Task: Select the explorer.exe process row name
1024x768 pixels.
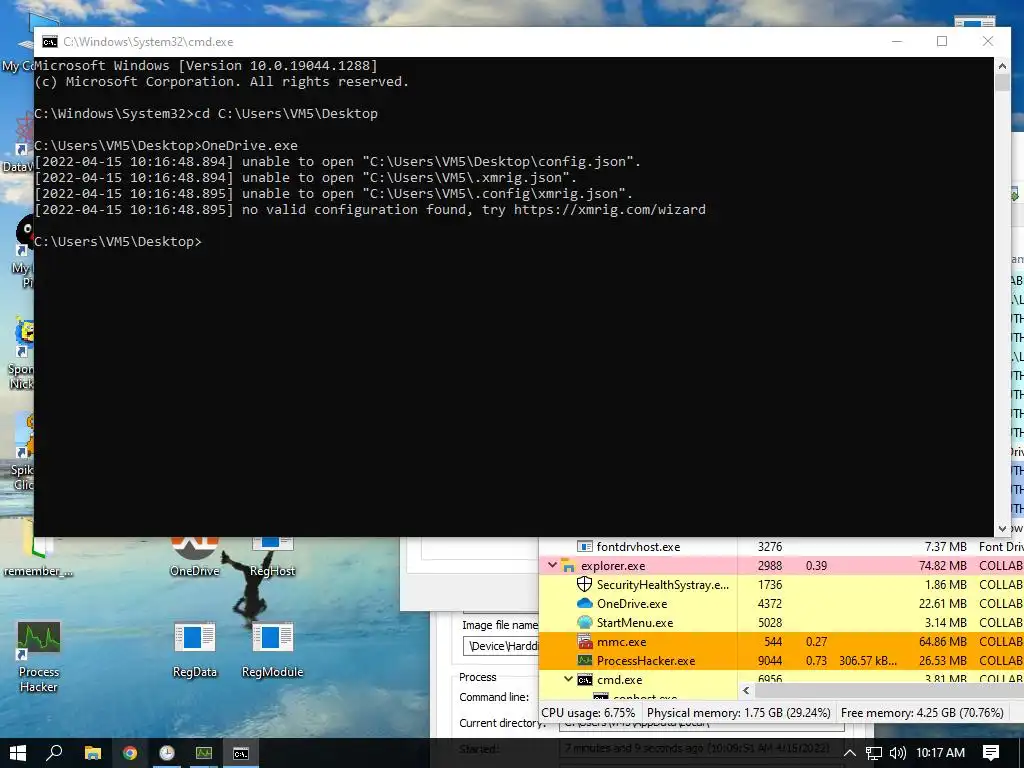Action: pos(613,566)
